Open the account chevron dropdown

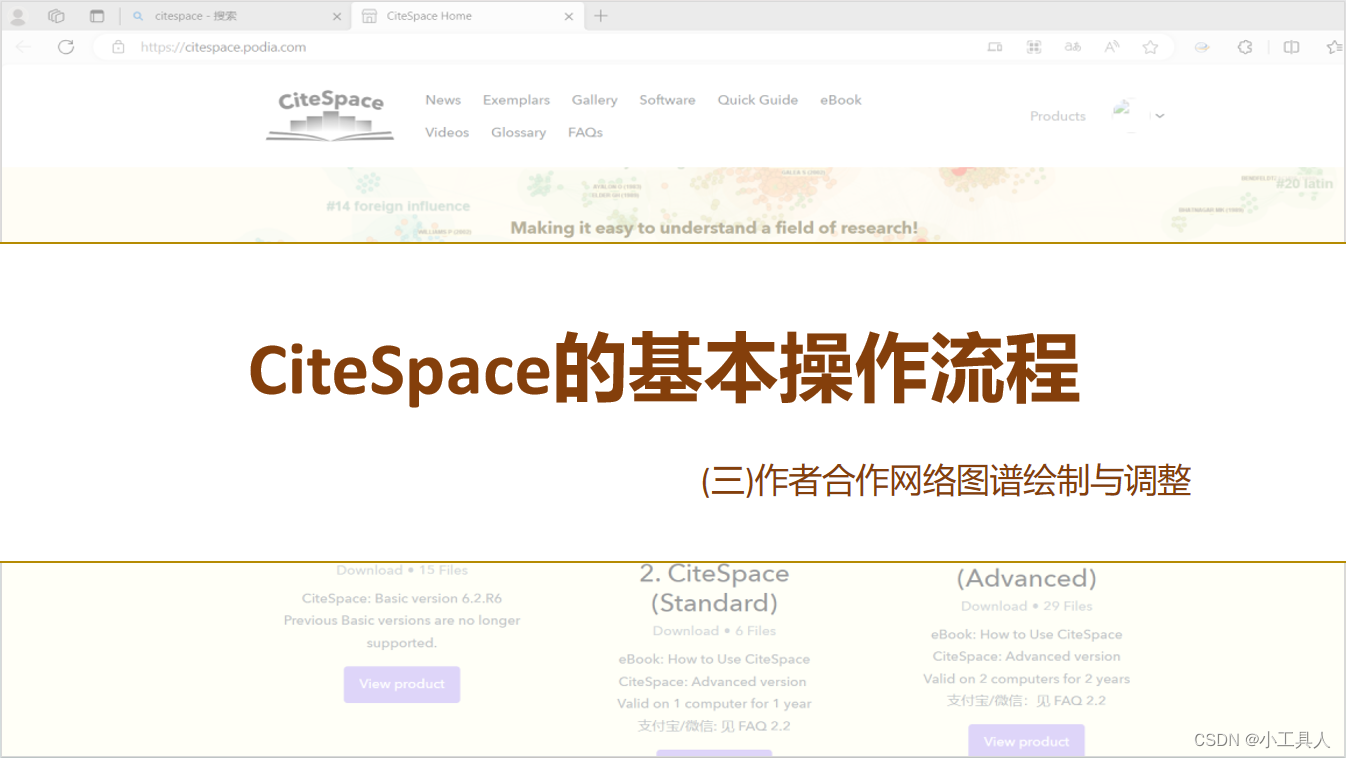1160,116
